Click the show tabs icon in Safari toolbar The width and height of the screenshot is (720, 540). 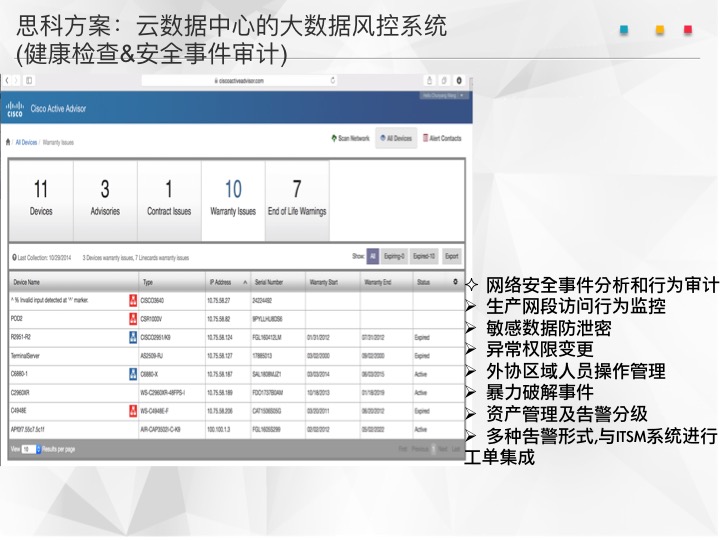pyautogui.click(x=444, y=80)
